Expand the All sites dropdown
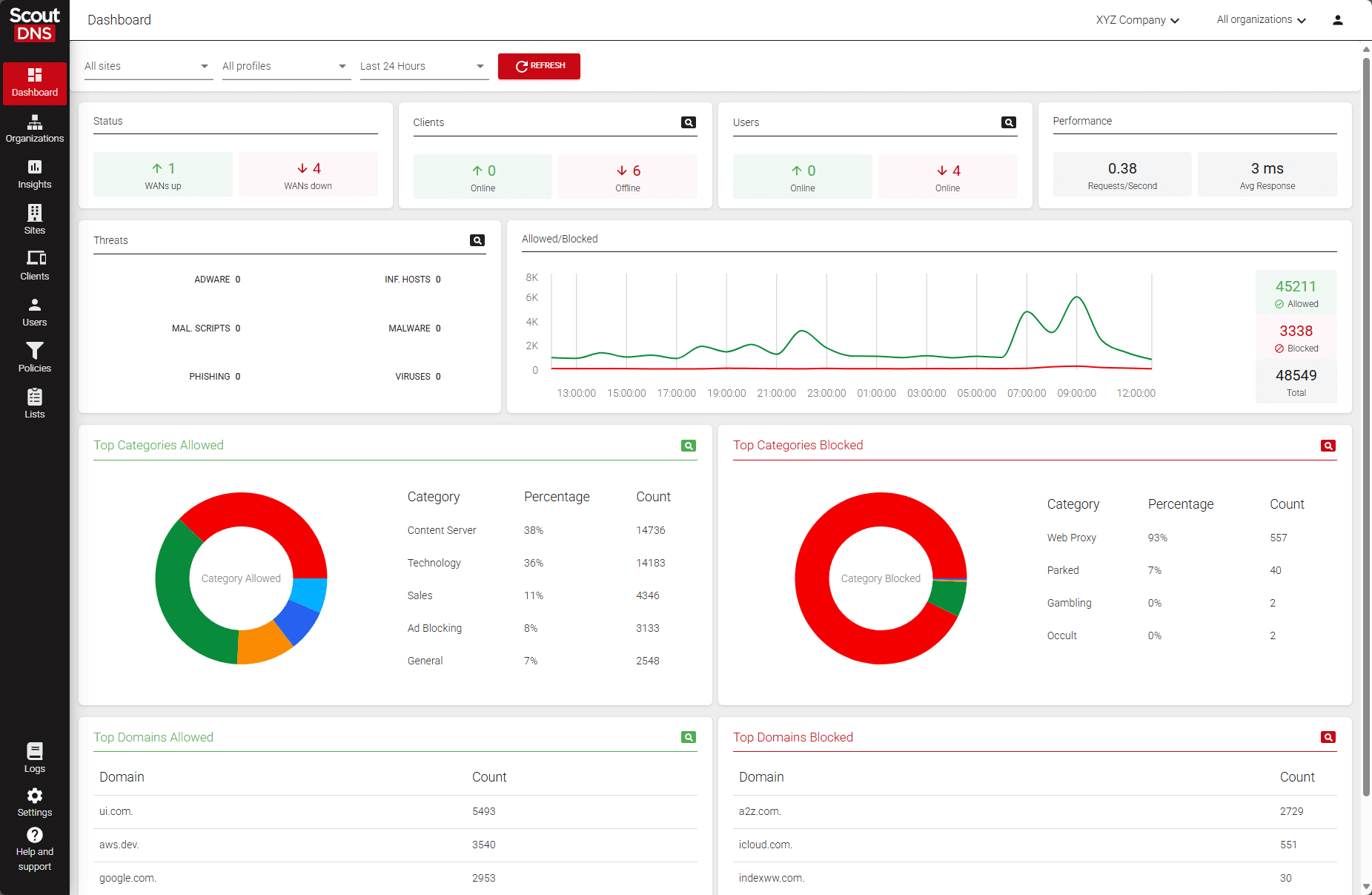 click(x=148, y=66)
